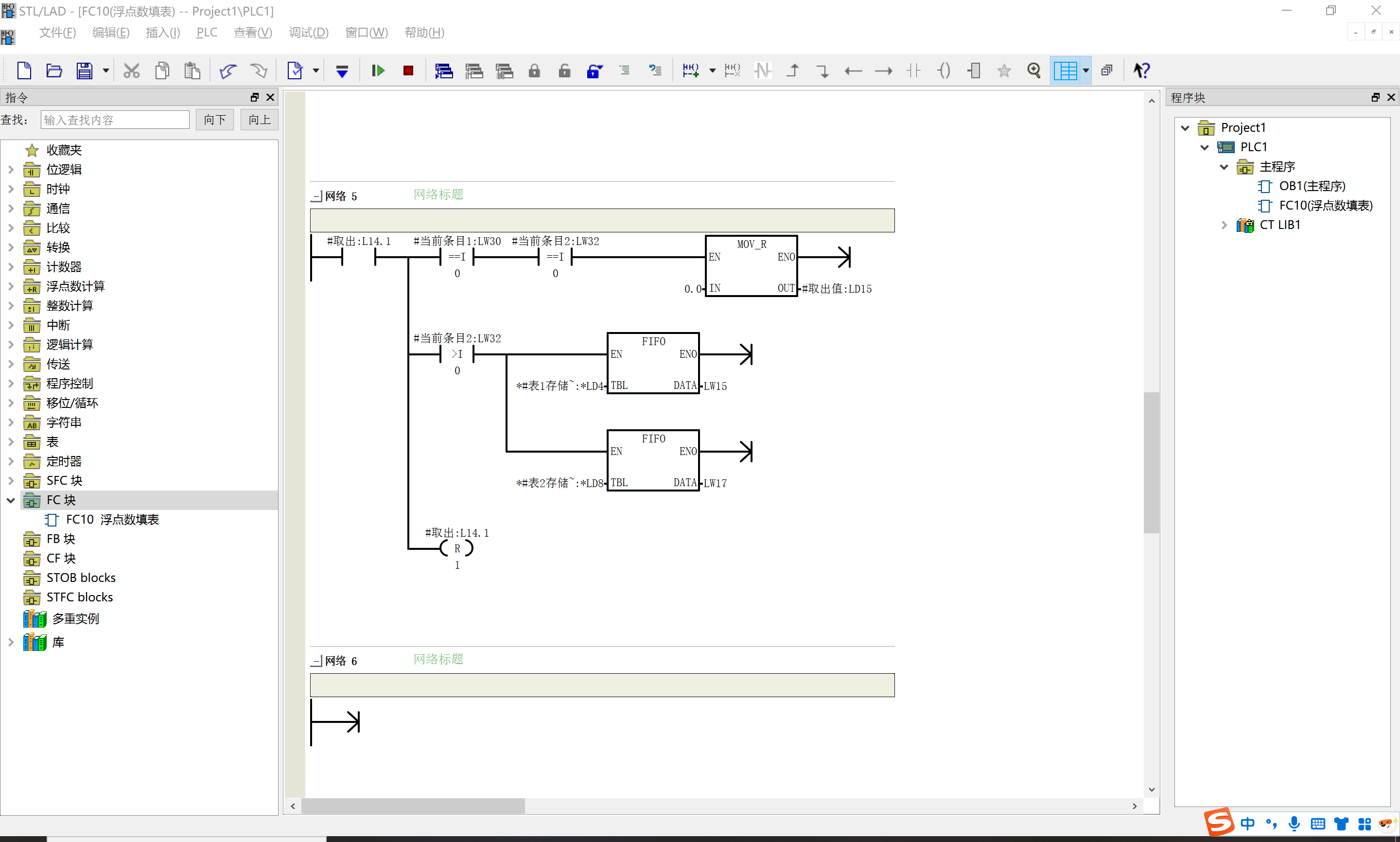Expand the CT LIB1 node
This screenshot has height=842, width=1400.
(x=1224, y=225)
